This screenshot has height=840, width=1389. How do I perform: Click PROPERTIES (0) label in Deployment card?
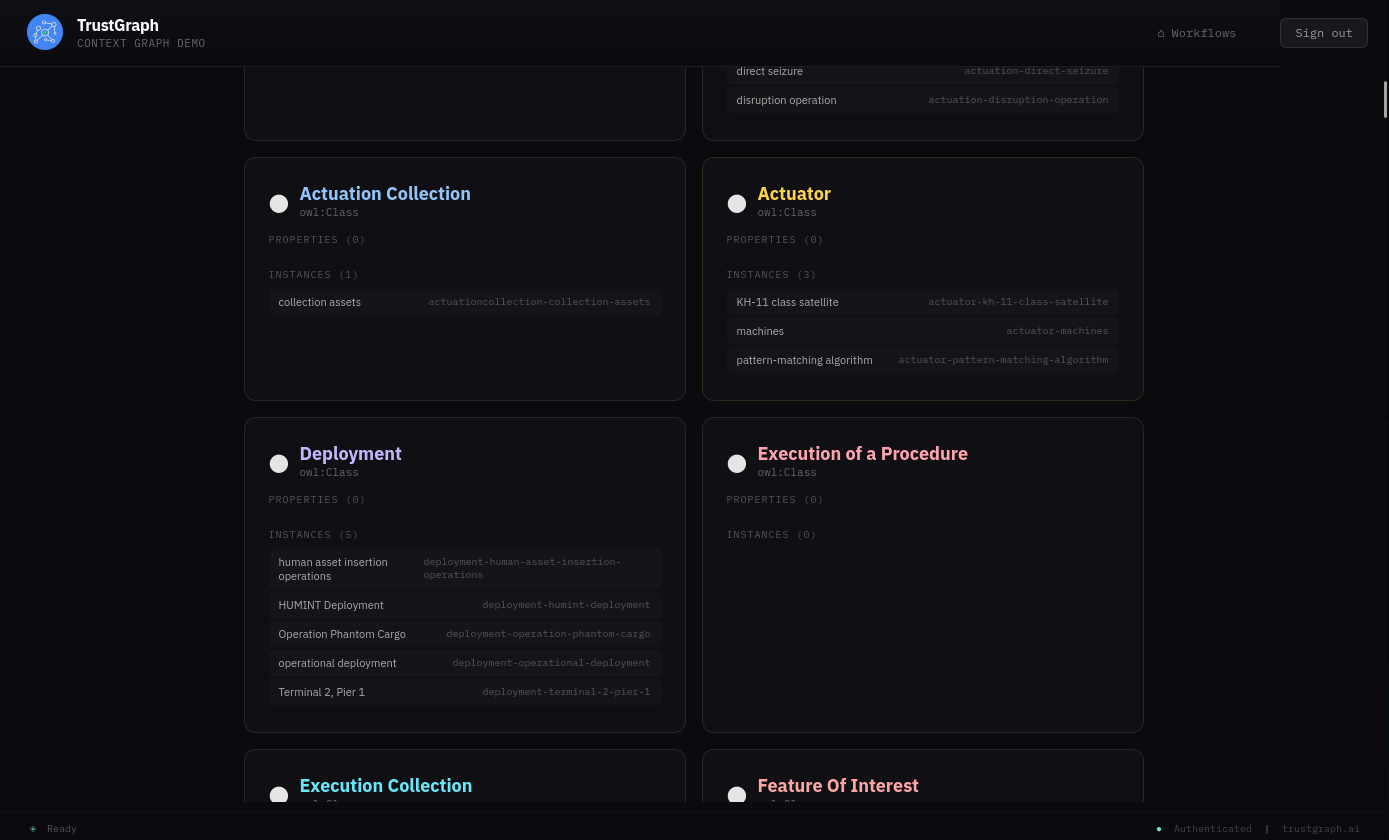pos(317,500)
